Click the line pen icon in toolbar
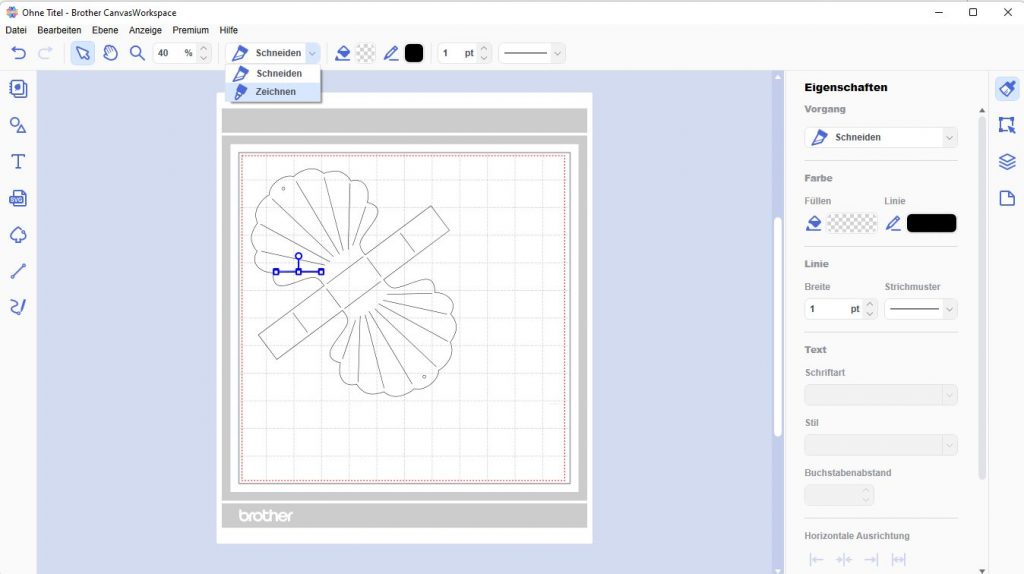This screenshot has width=1024, height=574. coord(391,53)
